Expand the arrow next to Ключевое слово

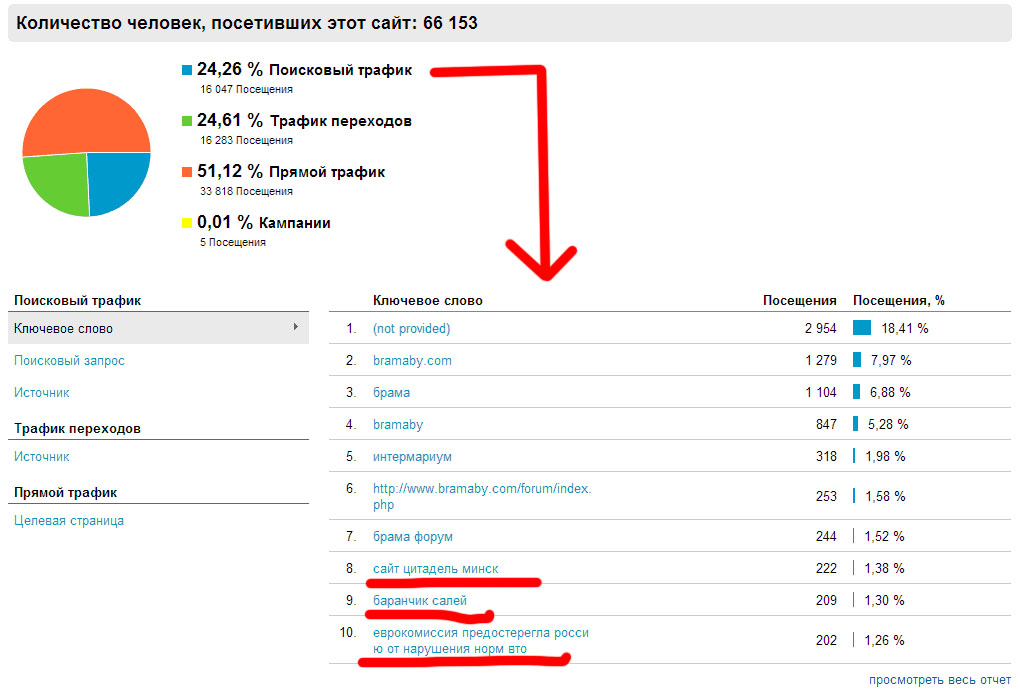click(296, 327)
